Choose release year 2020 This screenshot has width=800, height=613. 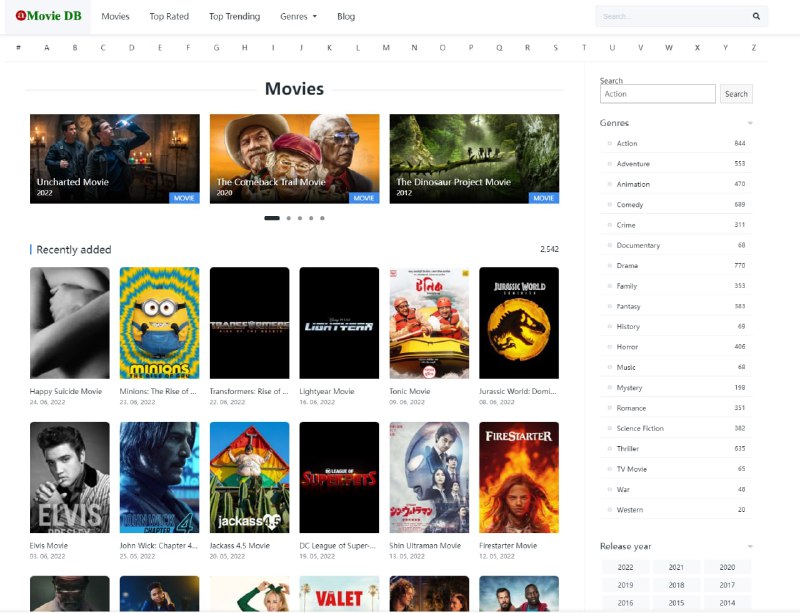(x=727, y=567)
